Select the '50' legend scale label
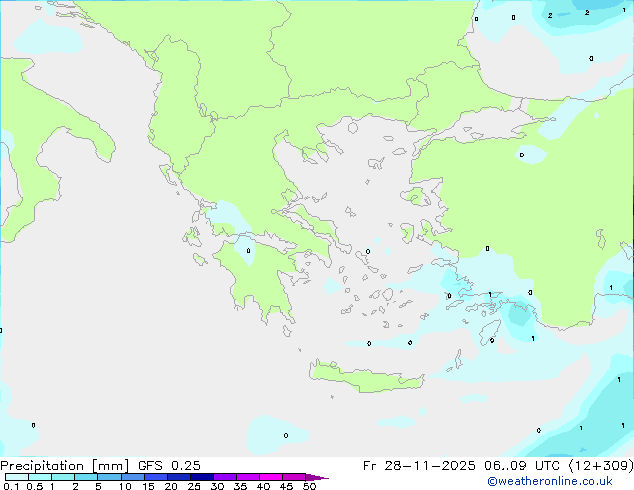 click(x=309, y=486)
